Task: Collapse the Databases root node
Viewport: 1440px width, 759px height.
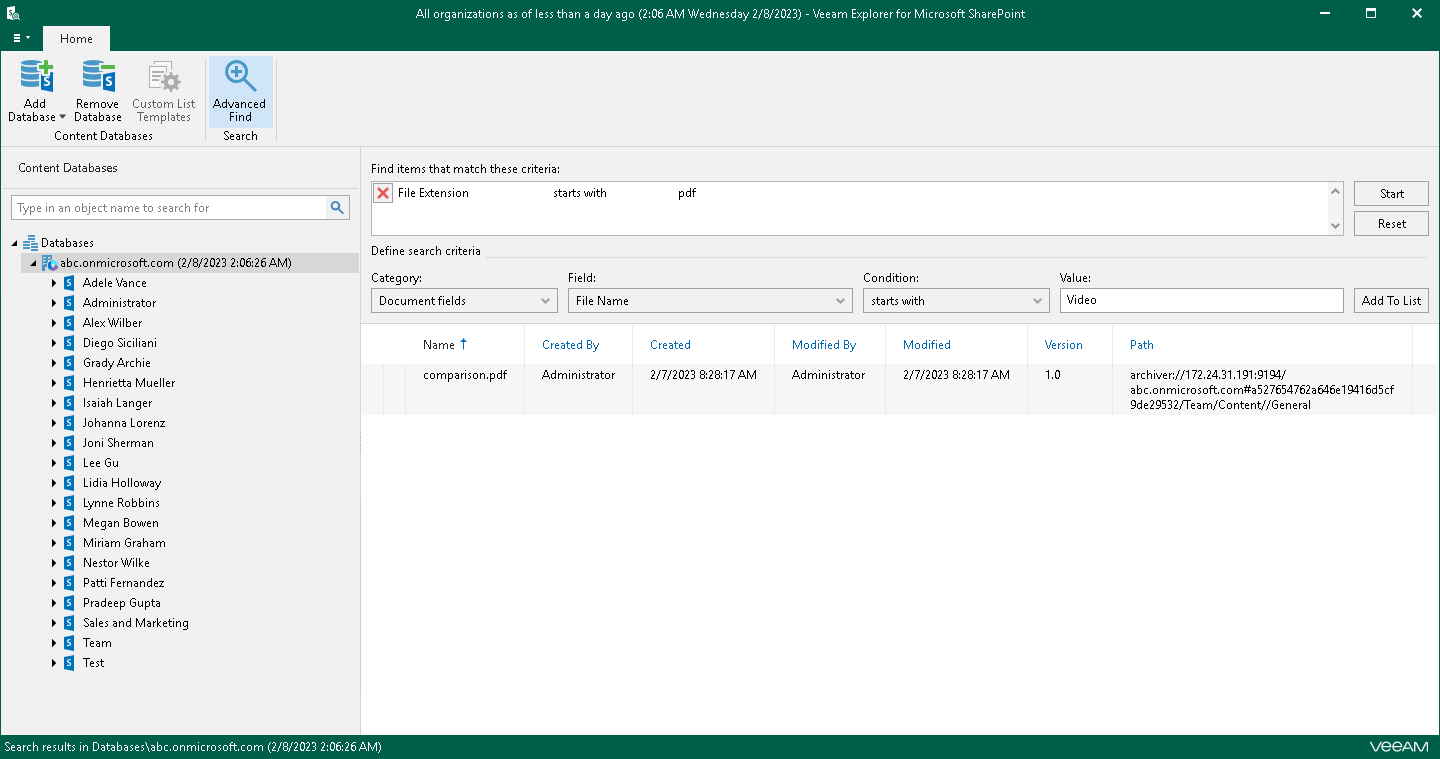Action: 15,243
